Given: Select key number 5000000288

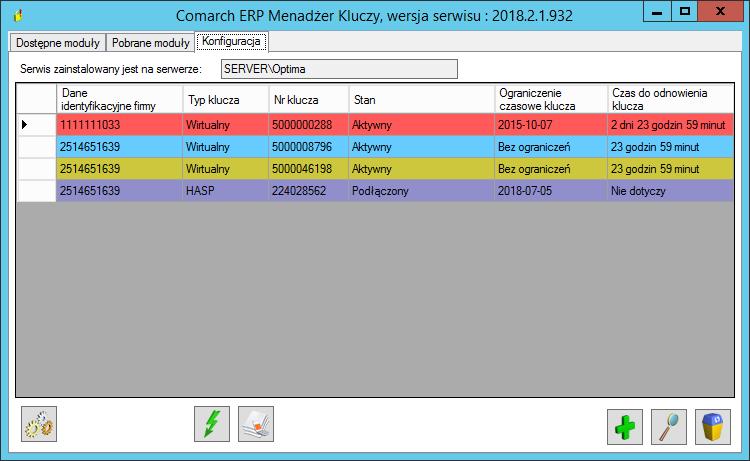Looking at the screenshot, I should point(309,125).
